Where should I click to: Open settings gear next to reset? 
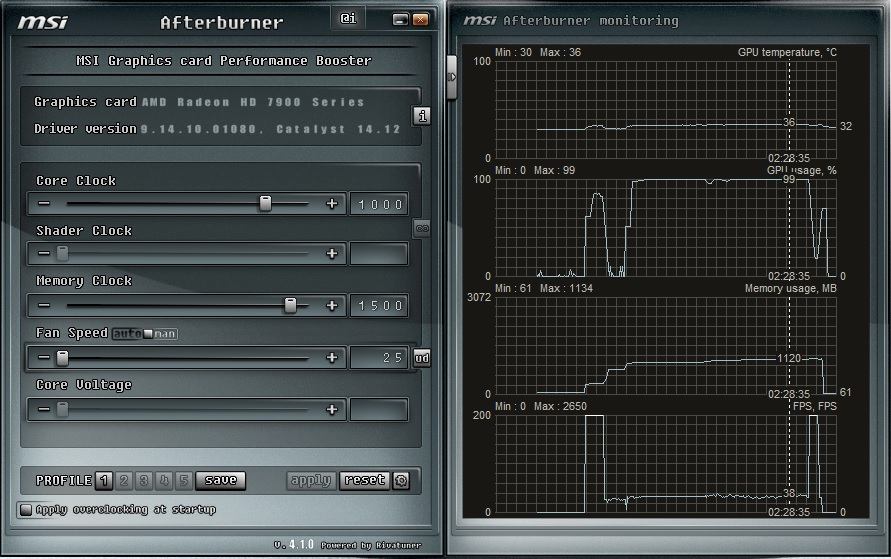click(x=401, y=481)
